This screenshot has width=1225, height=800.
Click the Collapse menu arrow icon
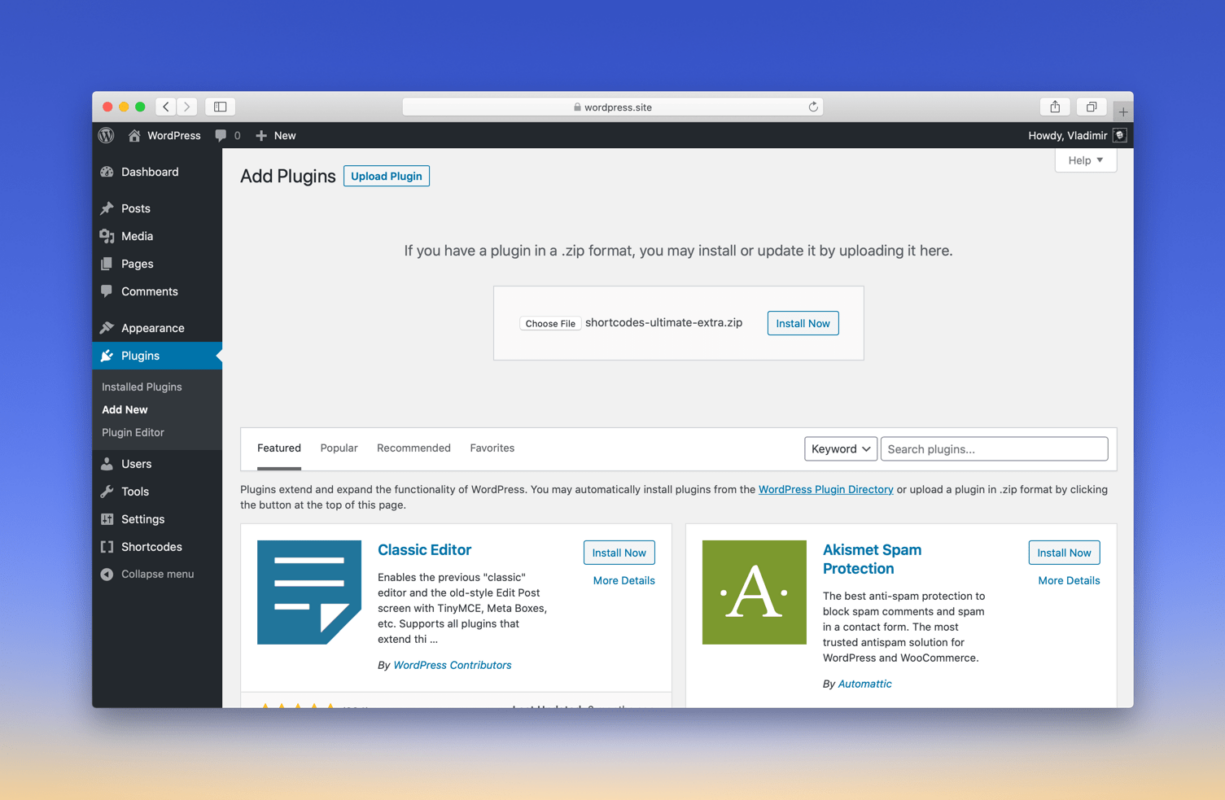[107, 574]
